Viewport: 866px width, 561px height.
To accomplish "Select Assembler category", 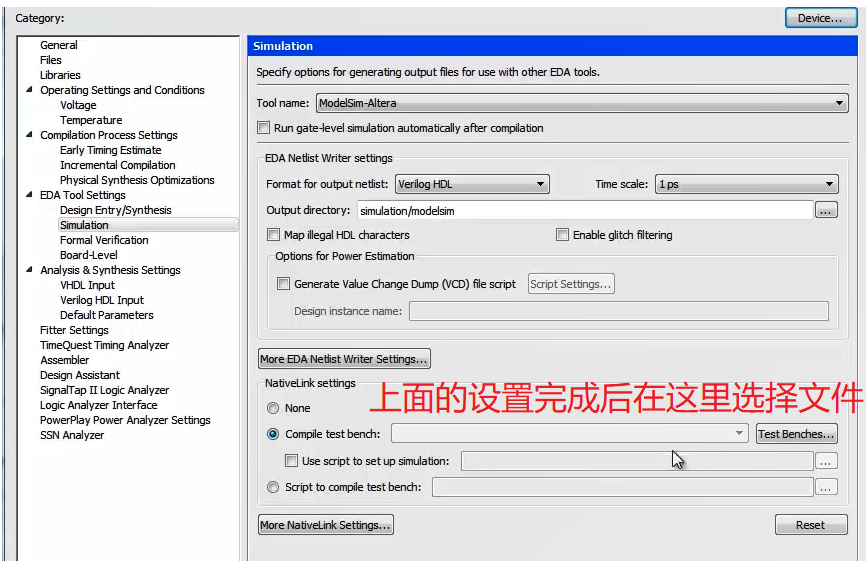I will [x=65, y=360].
